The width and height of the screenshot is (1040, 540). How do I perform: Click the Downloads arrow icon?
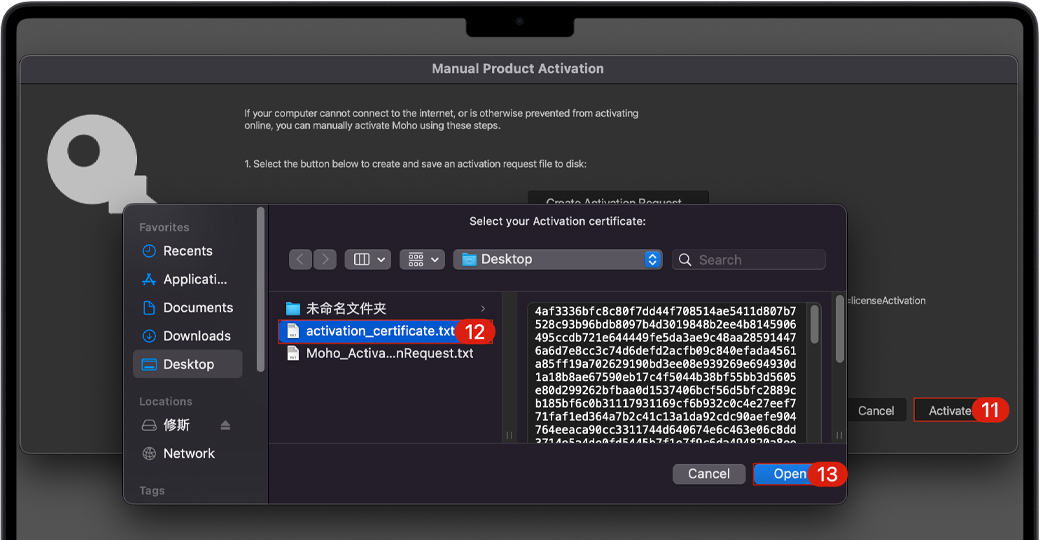[x=149, y=336]
